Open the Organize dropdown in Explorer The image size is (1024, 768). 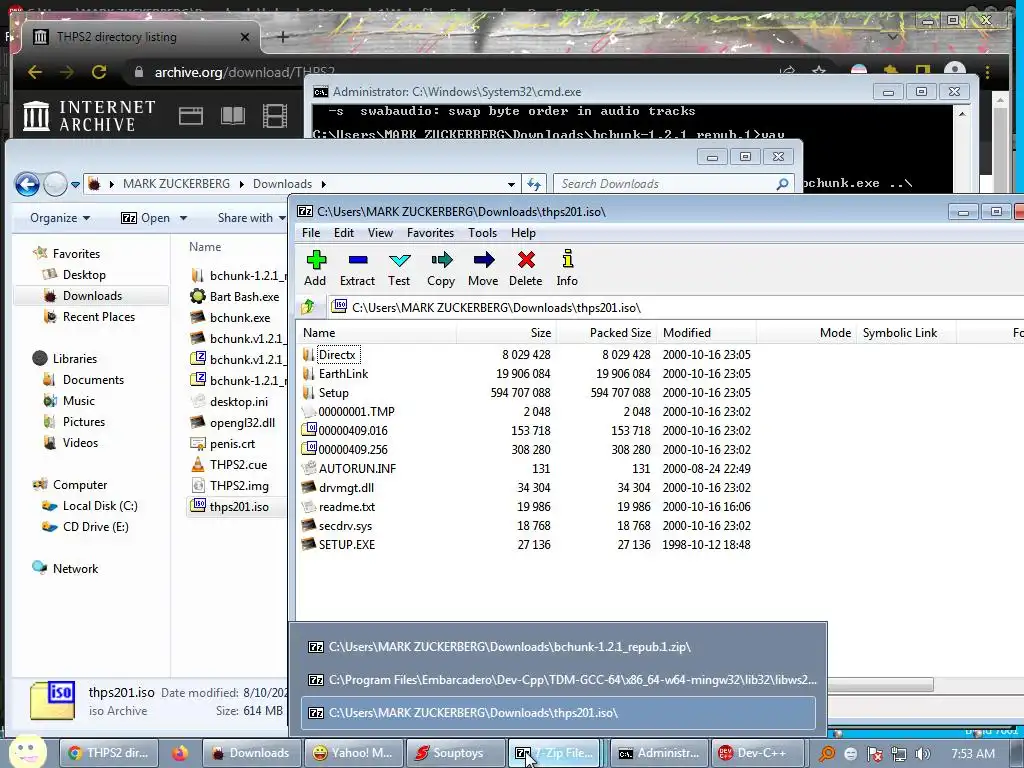click(60, 218)
